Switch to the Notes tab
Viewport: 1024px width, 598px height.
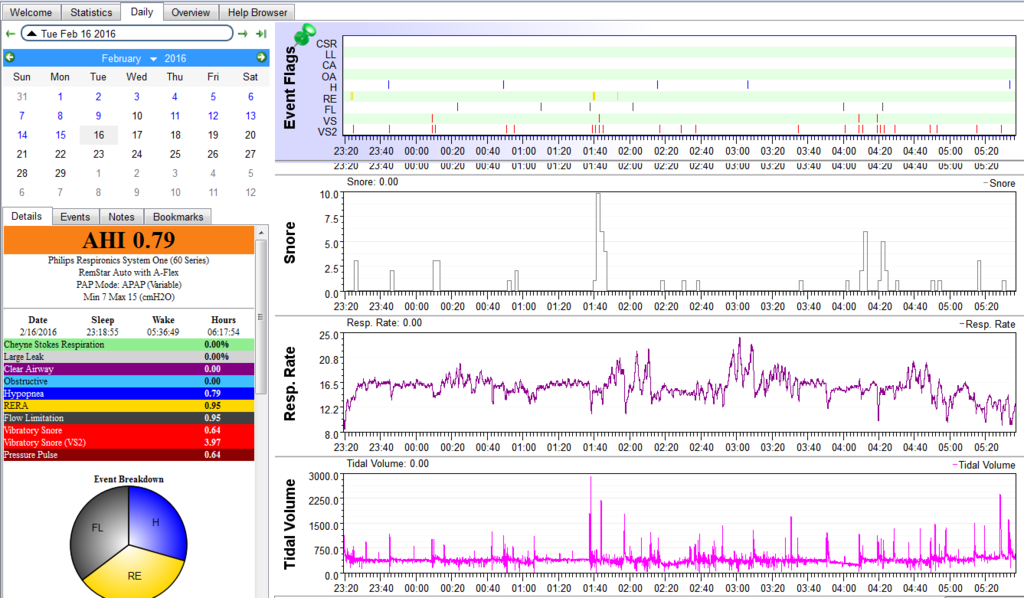coord(121,217)
